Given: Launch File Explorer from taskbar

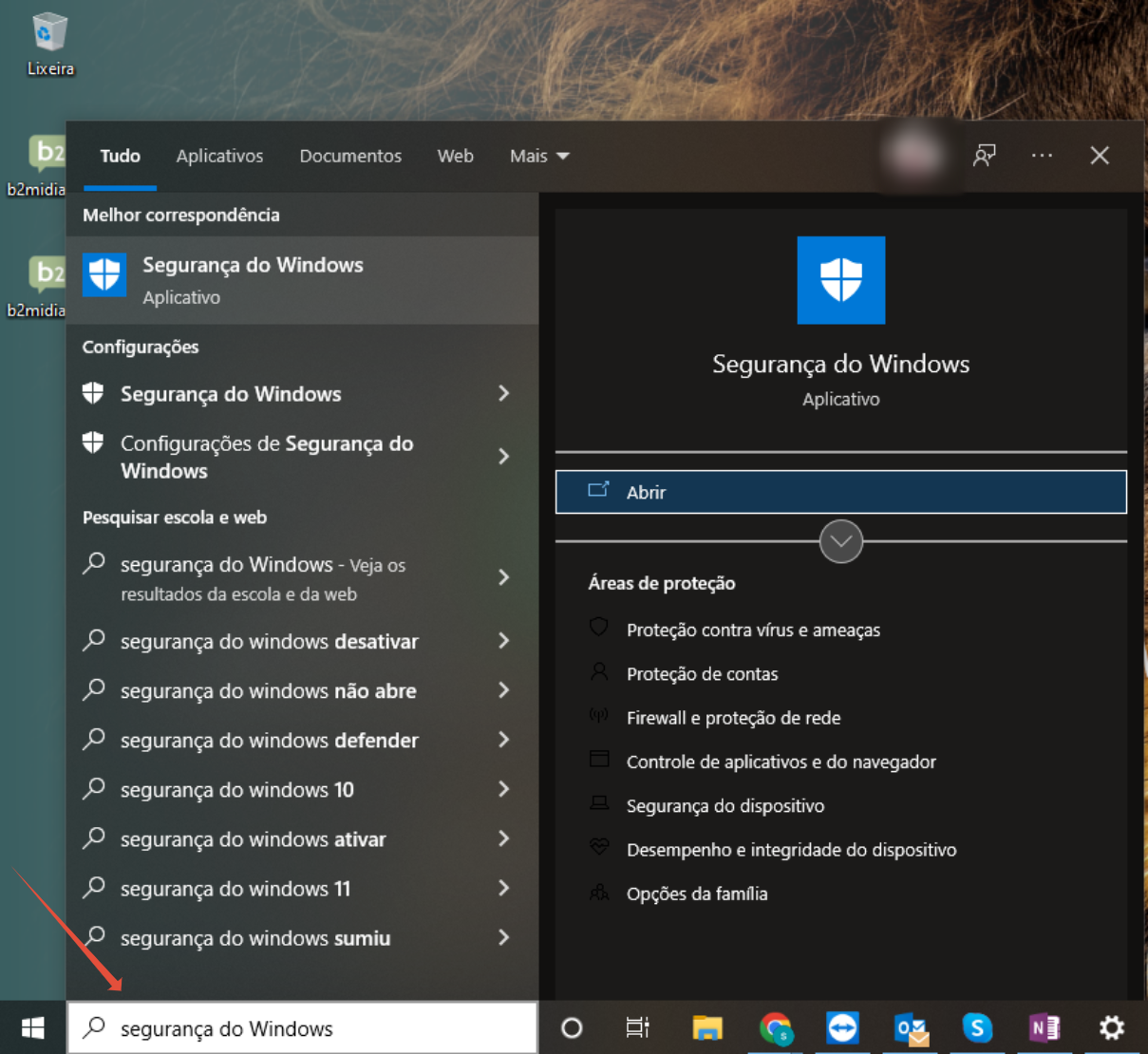Looking at the screenshot, I should [707, 1027].
